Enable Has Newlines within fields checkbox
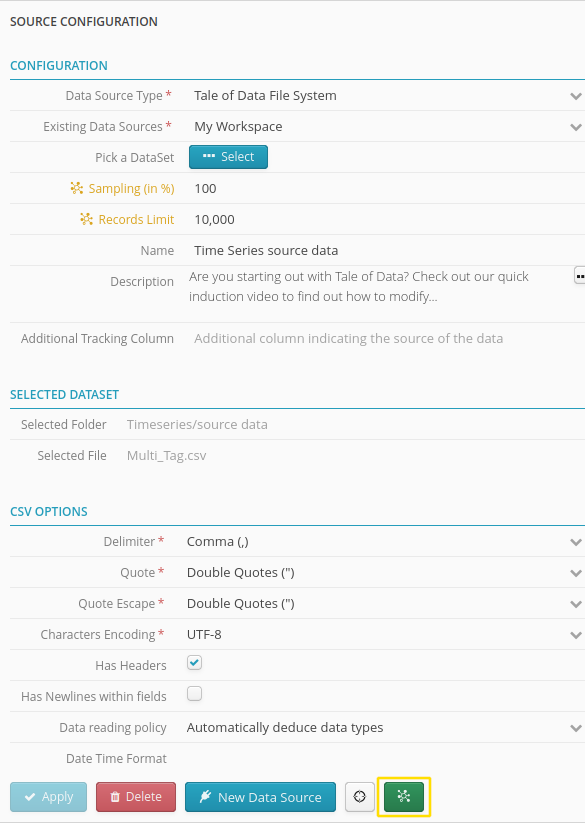The height and width of the screenshot is (823, 585). 194,694
